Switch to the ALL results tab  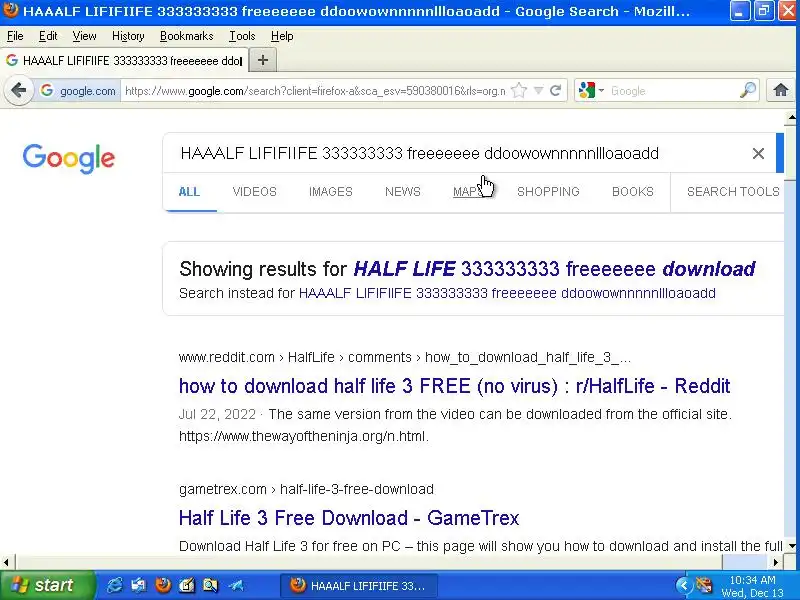189,192
